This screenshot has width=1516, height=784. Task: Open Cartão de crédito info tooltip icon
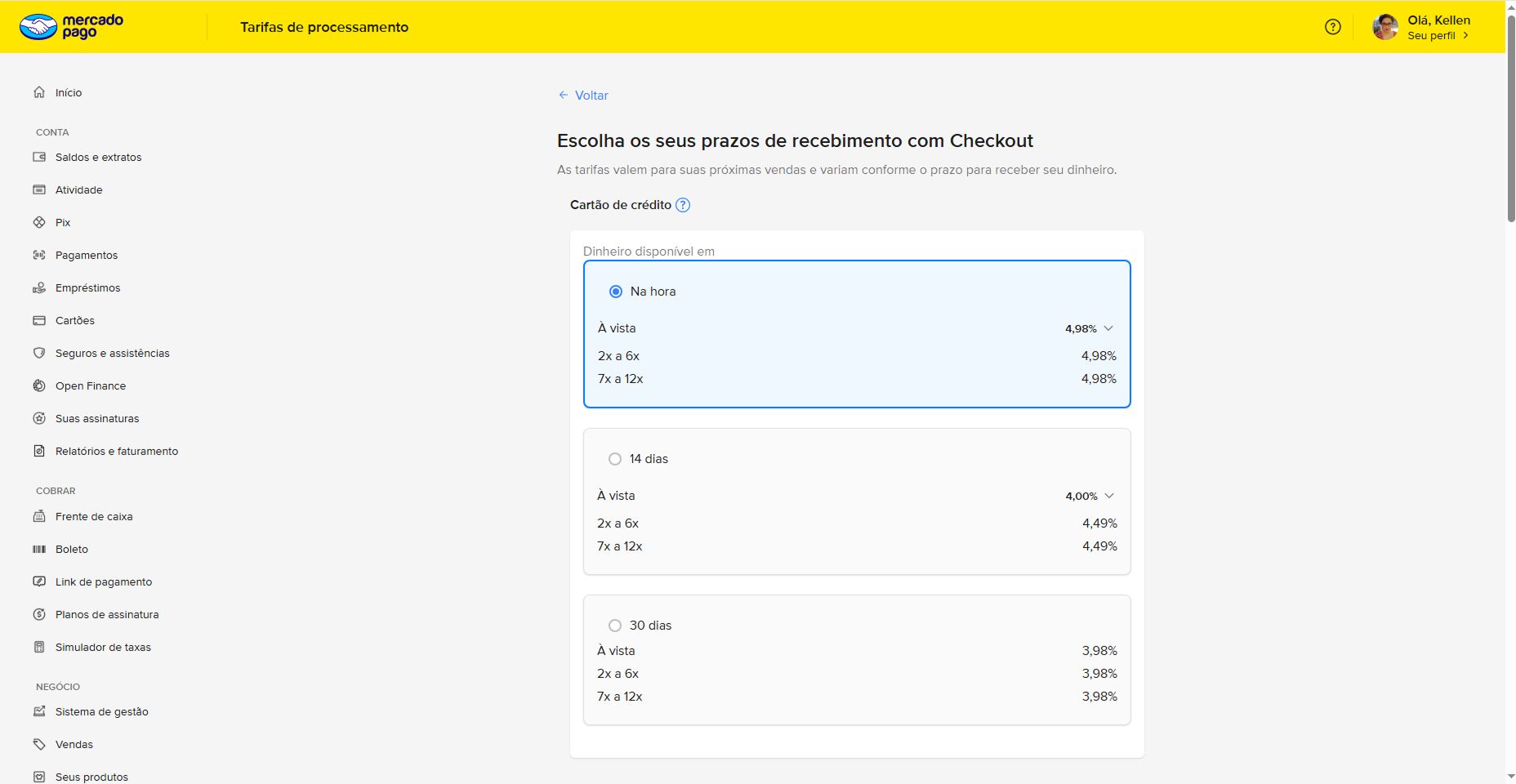coord(683,205)
